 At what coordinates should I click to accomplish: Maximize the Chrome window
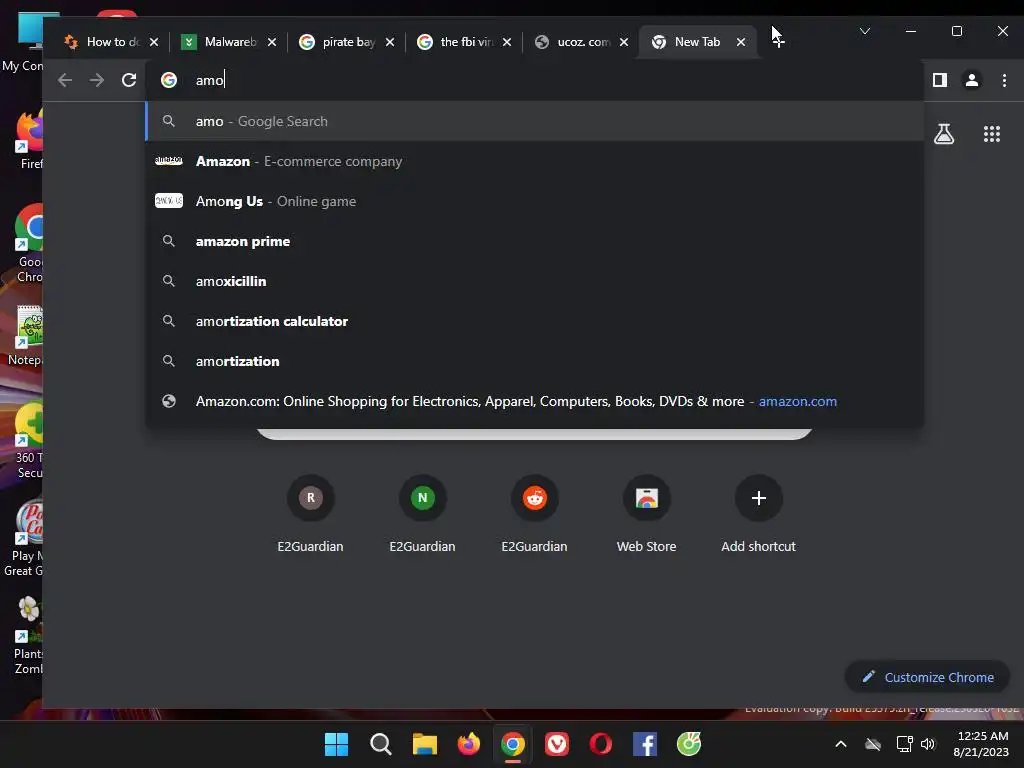click(x=957, y=31)
